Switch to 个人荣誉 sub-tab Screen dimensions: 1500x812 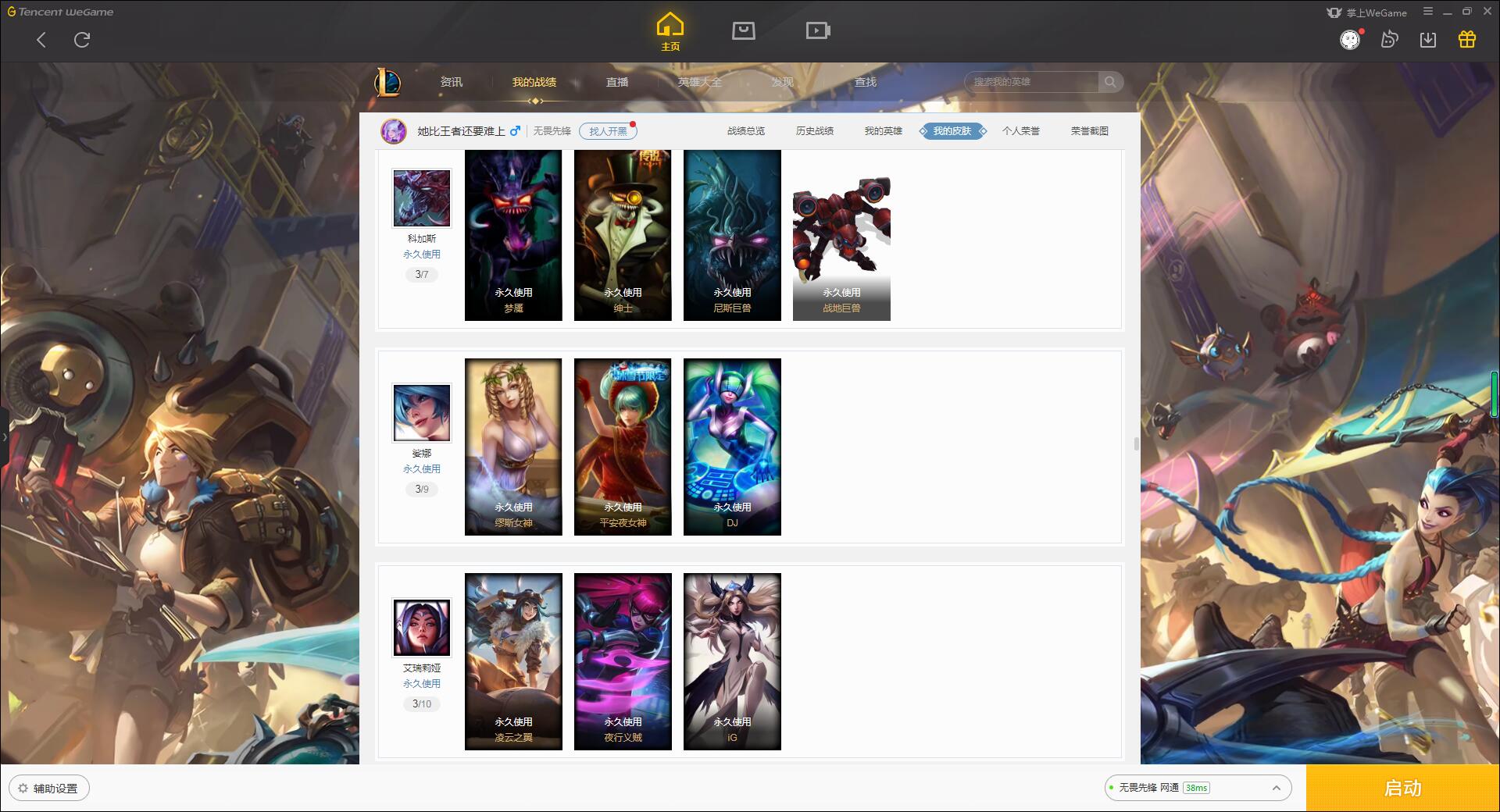(x=1021, y=131)
